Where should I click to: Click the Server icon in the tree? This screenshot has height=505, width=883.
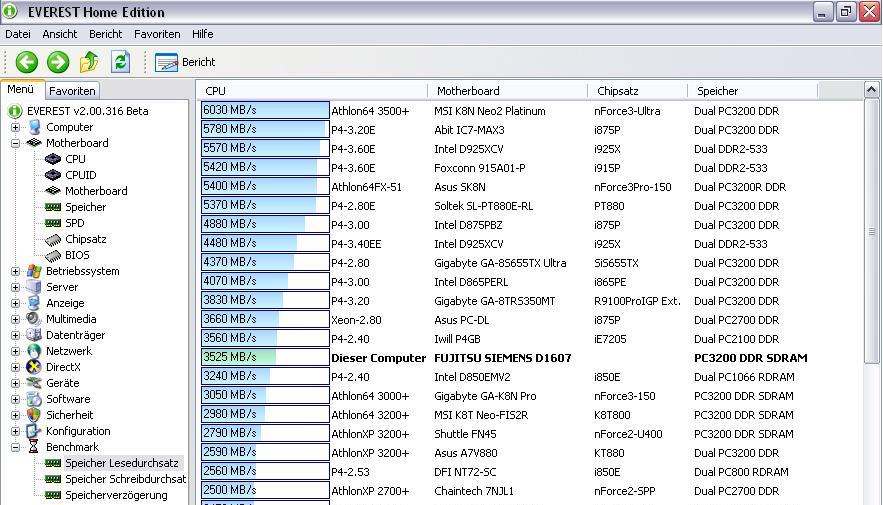[34, 287]
